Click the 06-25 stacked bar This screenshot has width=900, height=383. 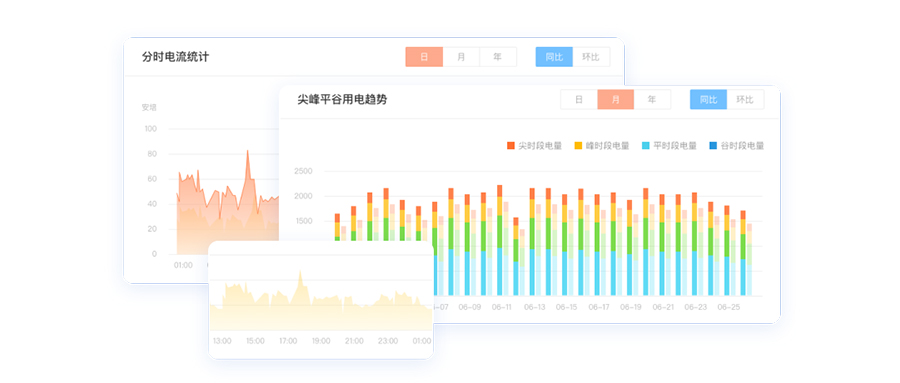pos(727,251)
